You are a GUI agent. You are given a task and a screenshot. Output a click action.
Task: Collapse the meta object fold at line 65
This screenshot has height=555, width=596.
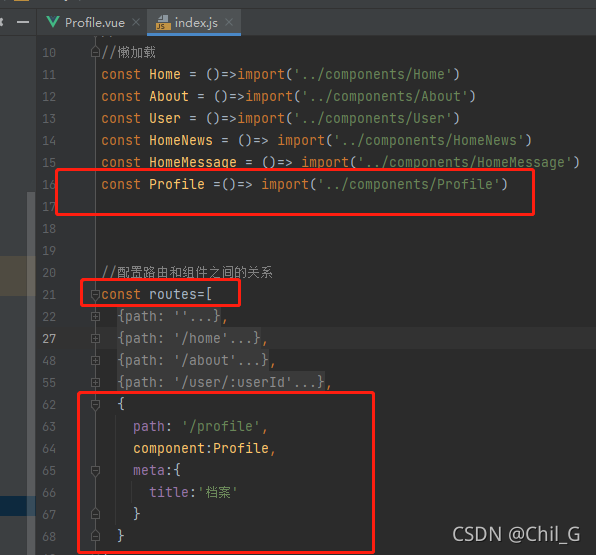95,471
